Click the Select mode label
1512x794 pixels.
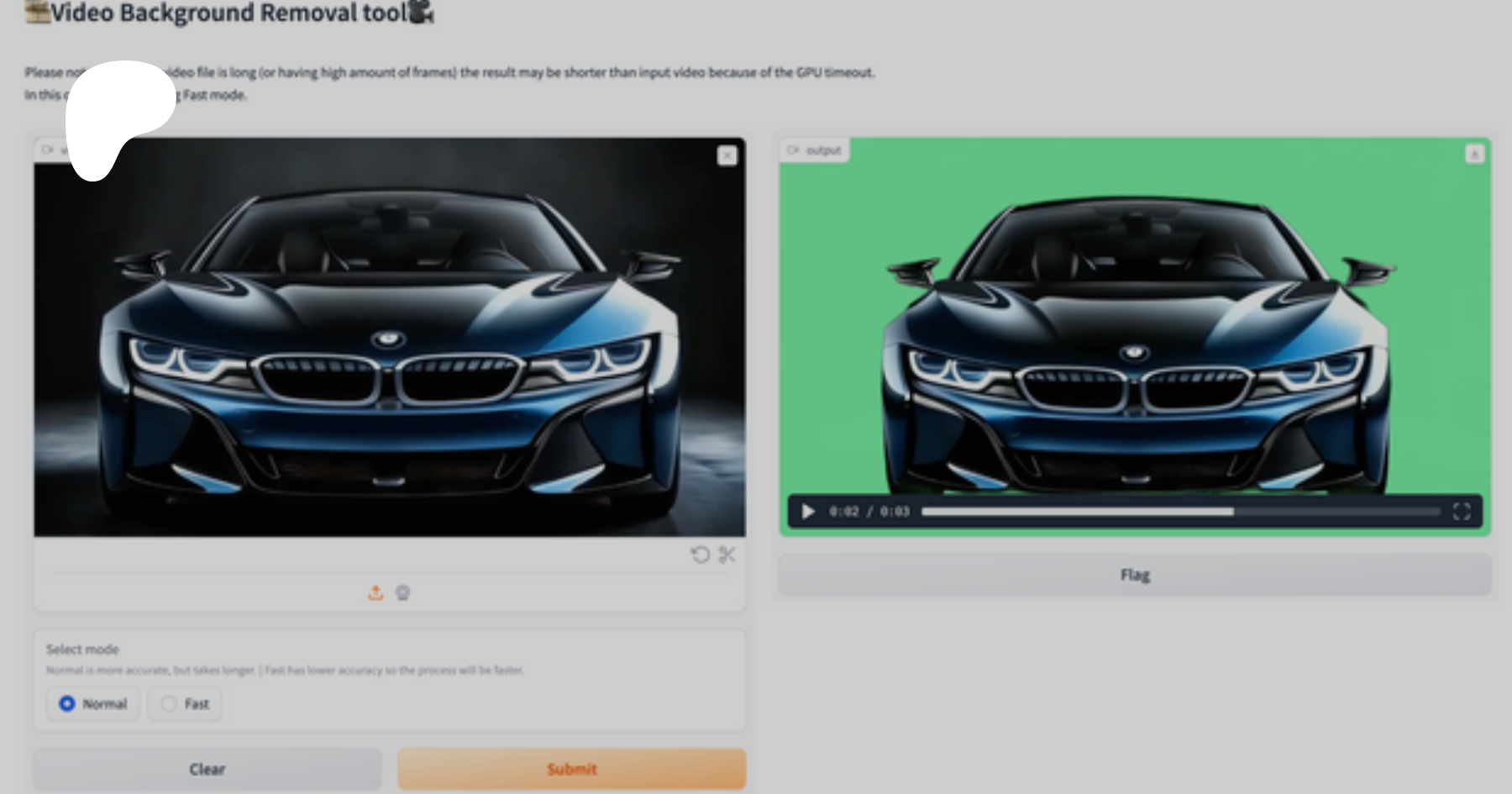(82, 649)
